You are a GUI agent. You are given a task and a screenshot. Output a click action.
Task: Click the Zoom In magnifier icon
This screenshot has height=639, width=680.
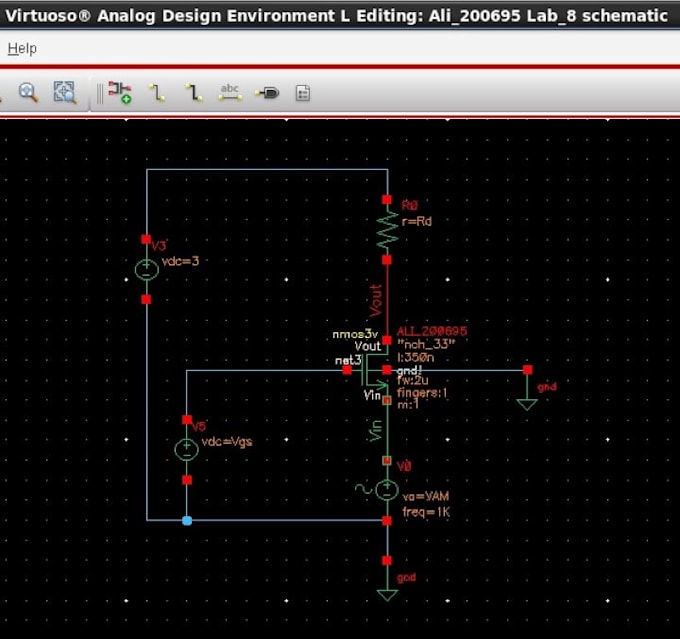tap(28, 92)
